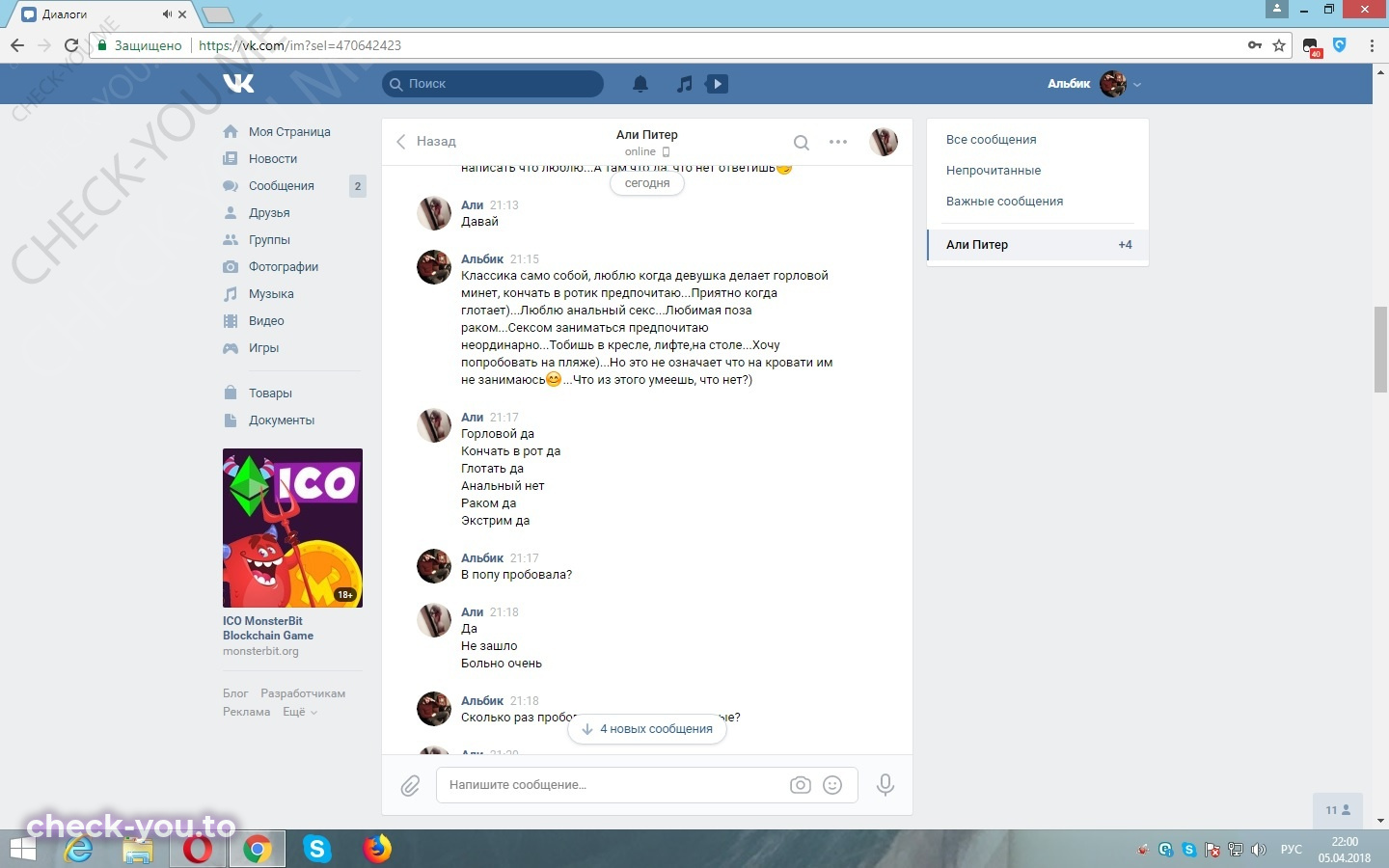Open Документы in sidebar
This screenshot has width=1389, height=868.
point(282,420)
